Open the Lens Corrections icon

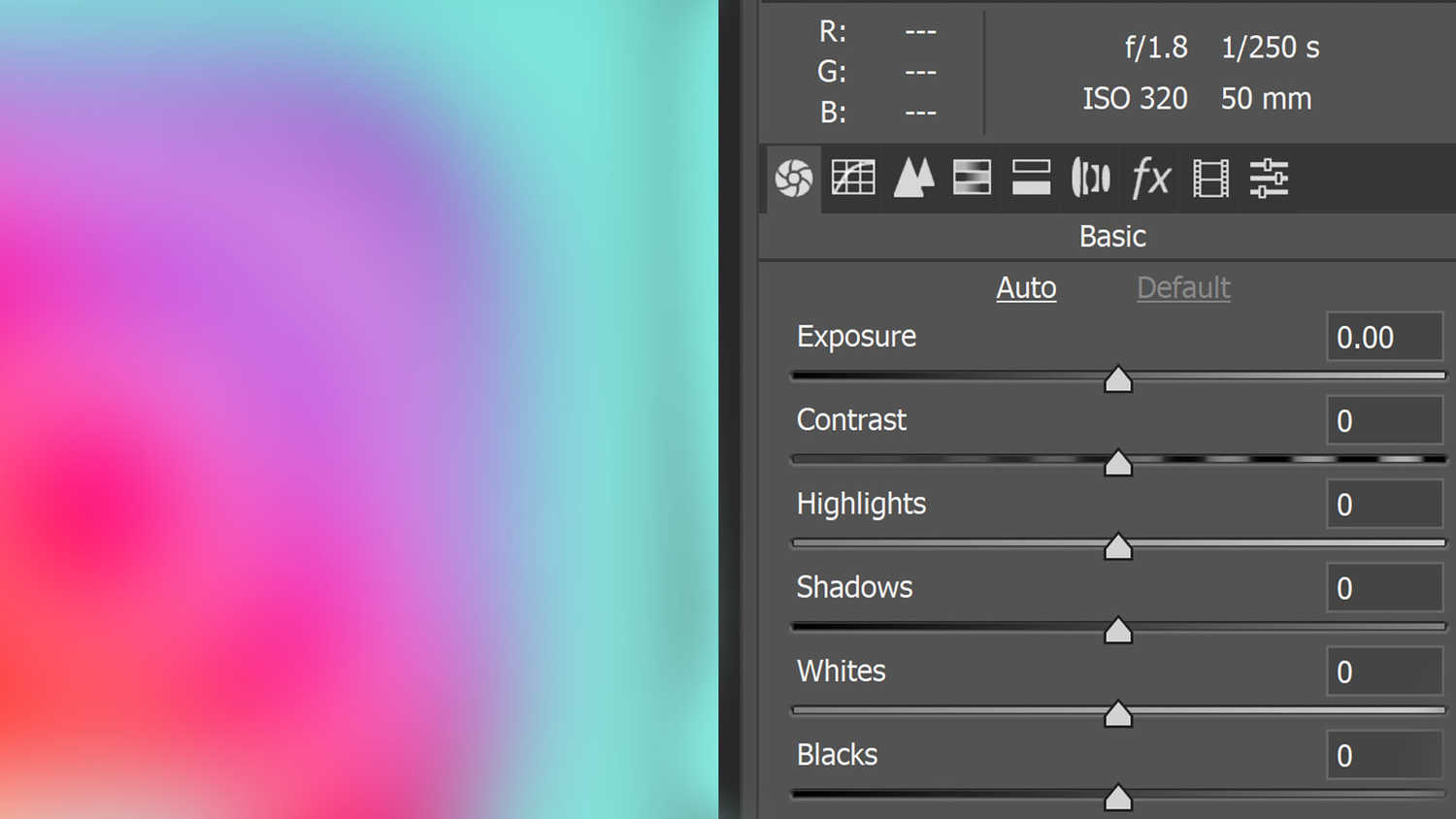pos(1090,179)
